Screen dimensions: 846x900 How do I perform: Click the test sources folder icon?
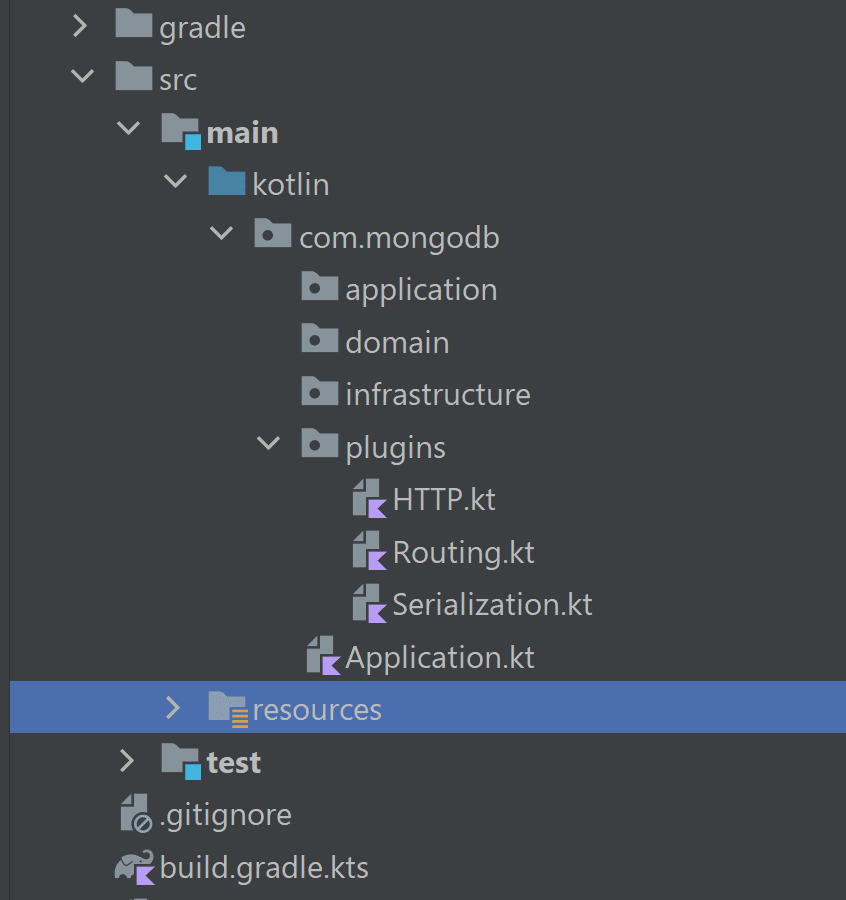coord(180,761)
